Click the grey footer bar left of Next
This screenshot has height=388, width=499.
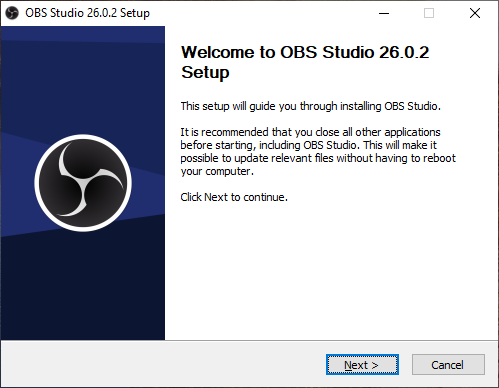click(163, 364)
